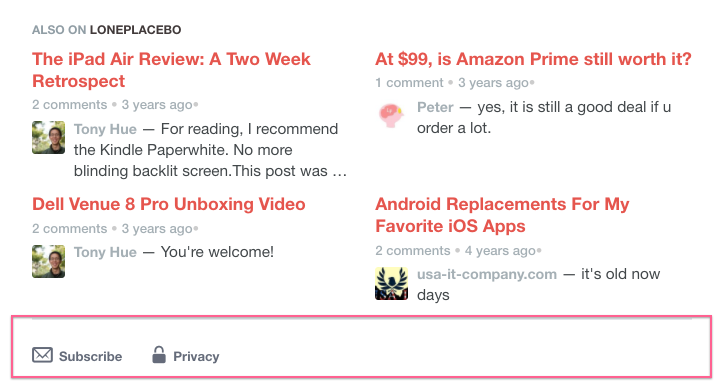Click Peter's pink brain avatar
This screenshot has width=725, height=382.
point(391,115)
